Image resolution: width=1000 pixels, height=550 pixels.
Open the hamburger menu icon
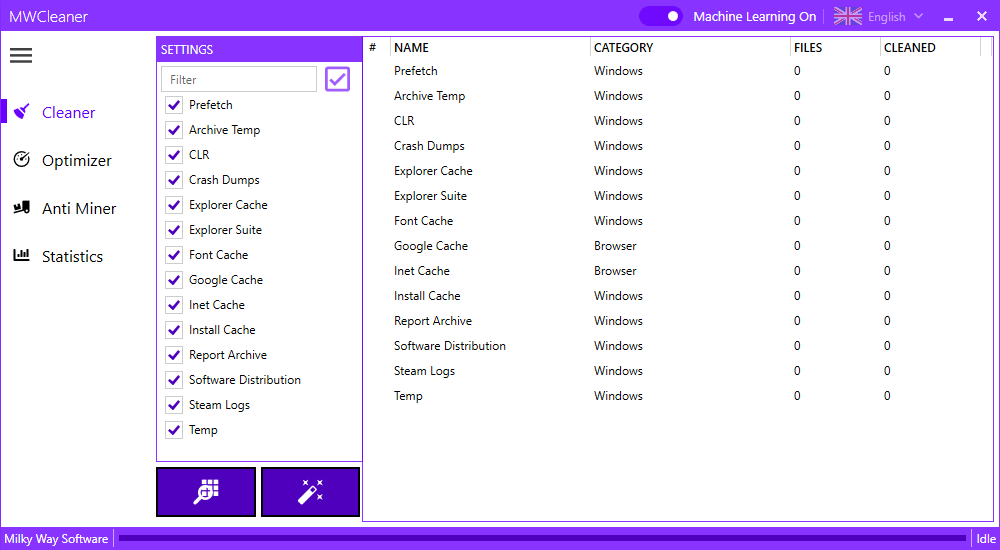[x=21, y=56]
